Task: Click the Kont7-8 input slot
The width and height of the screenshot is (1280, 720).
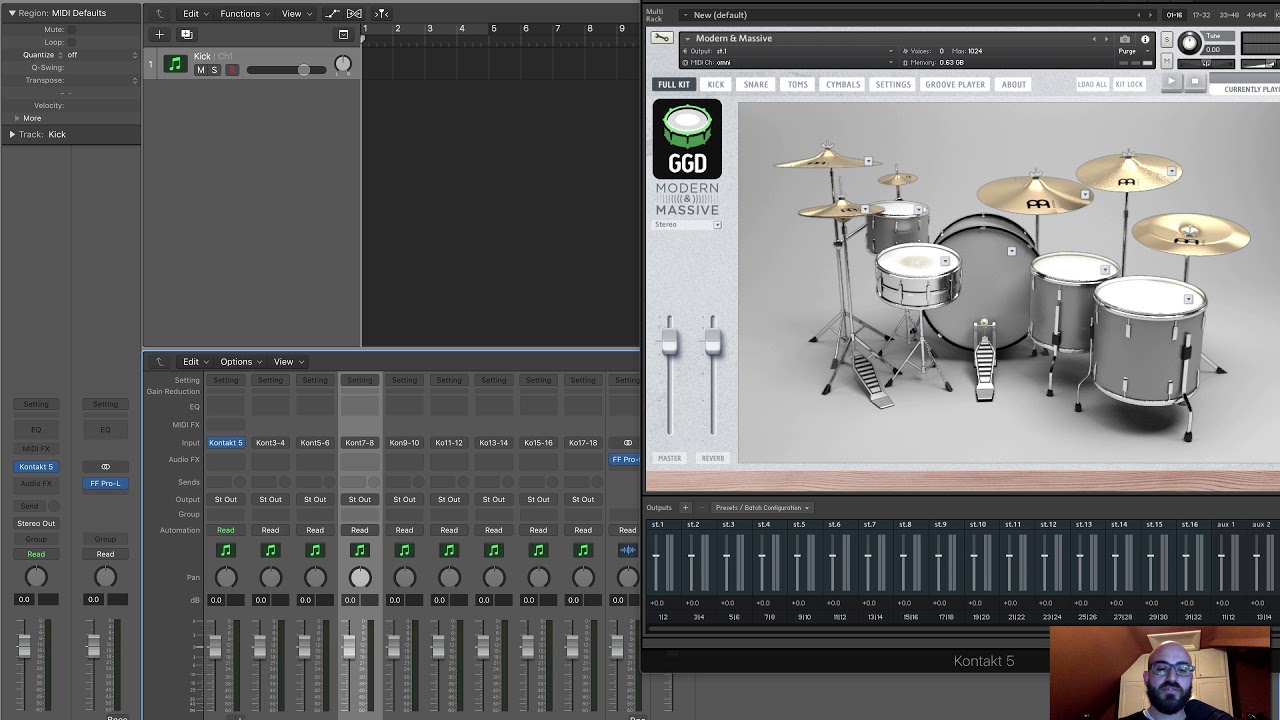Action: coord(359,443)
